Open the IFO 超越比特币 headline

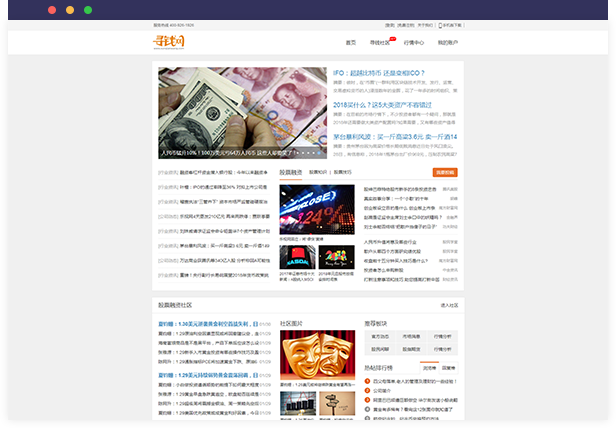(x=379, y=73)
